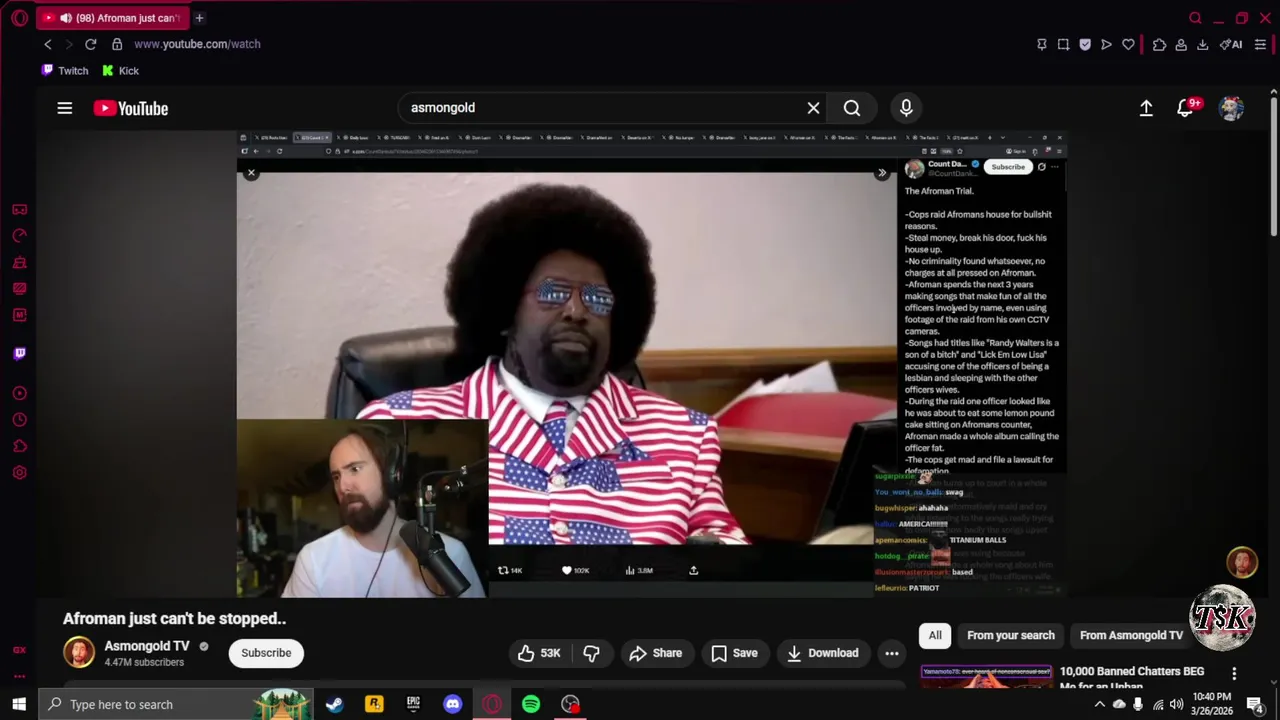Save video to a playlist
Viewport: 1280px width, 720px height.
tap(734, 653)
